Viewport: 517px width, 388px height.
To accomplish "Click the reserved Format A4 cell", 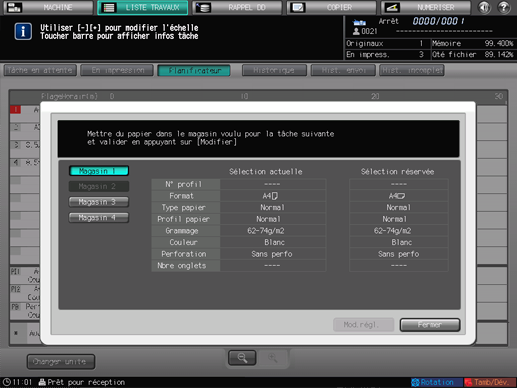I will click(x=399, y=196).
